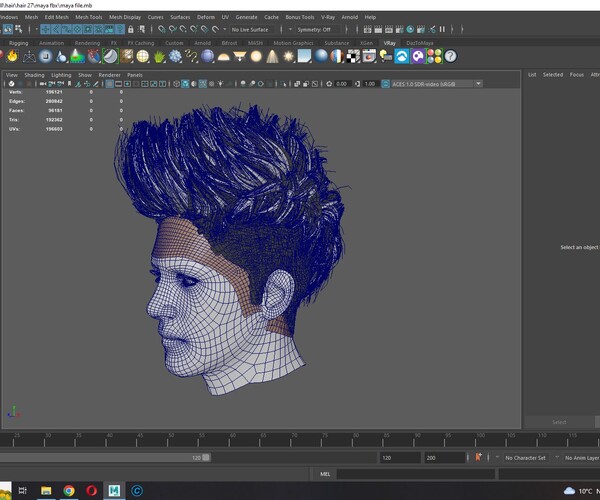
Task: Open the viewport Lighting menu
Action: pyautogui.click(x=61, y=75)
